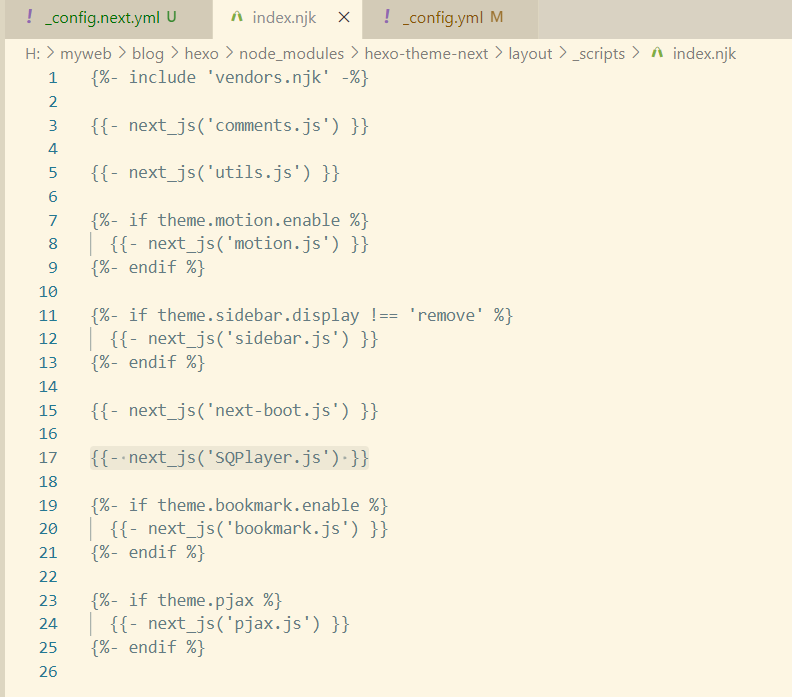Switch to the _config.next.yml tab
The height and width of the screenshot is (697, 792).
coord(109,19)
